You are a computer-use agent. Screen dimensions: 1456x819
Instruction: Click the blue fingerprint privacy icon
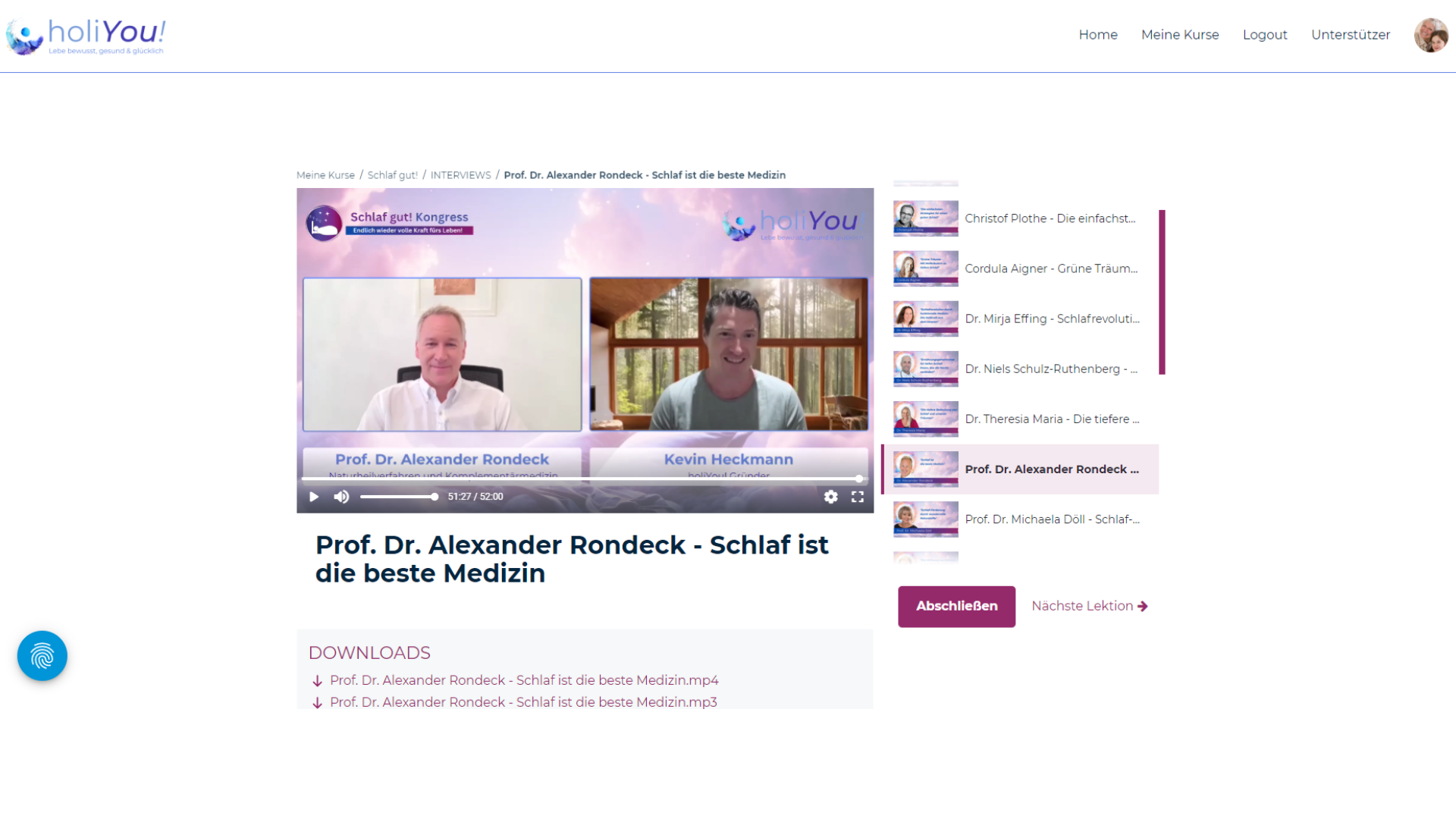tap(42, 656)
